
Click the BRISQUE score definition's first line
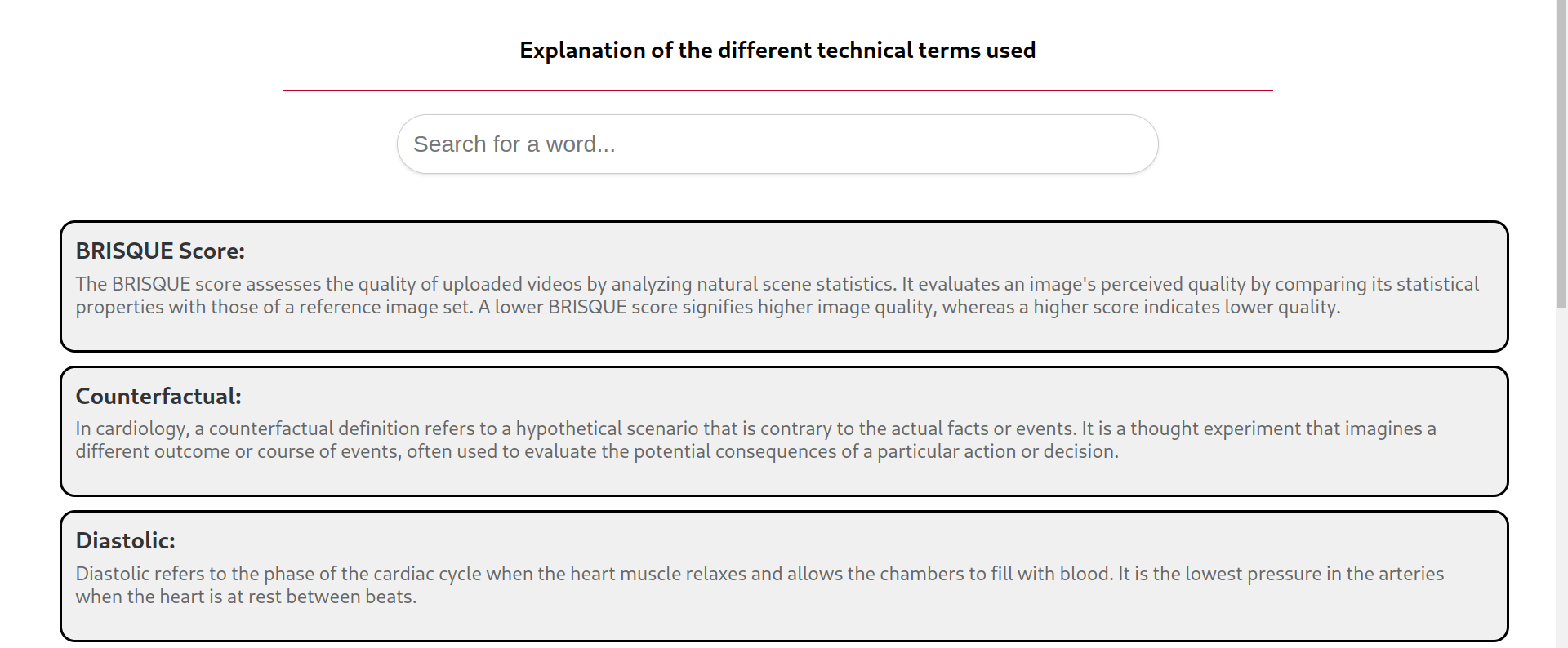pos(777,284)
